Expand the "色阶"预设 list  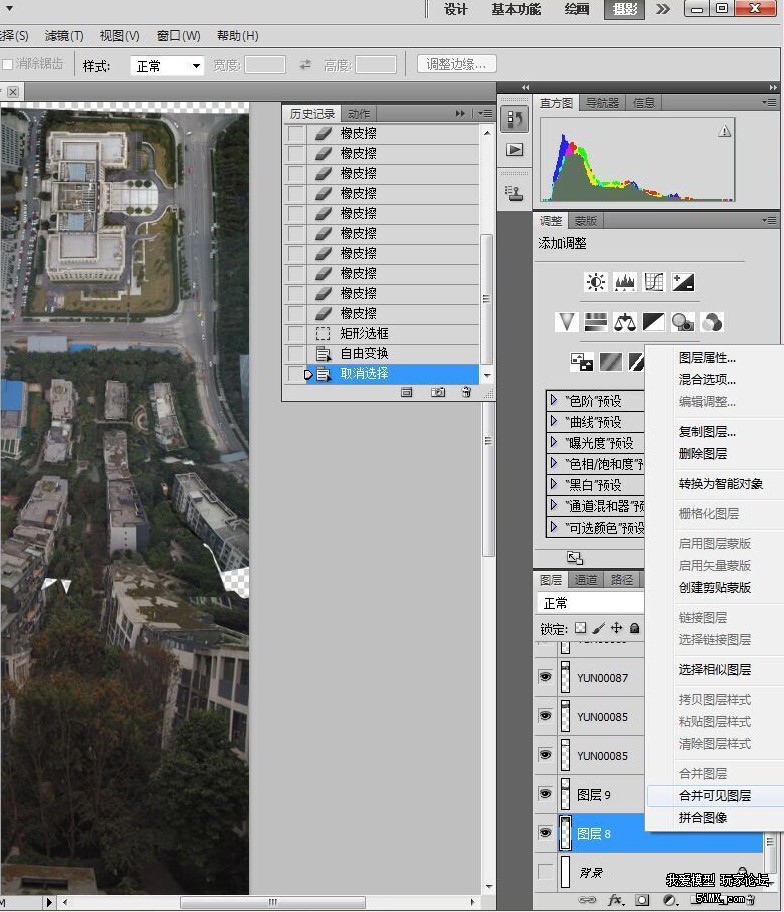pyautogui.click(x=554, y=400)
